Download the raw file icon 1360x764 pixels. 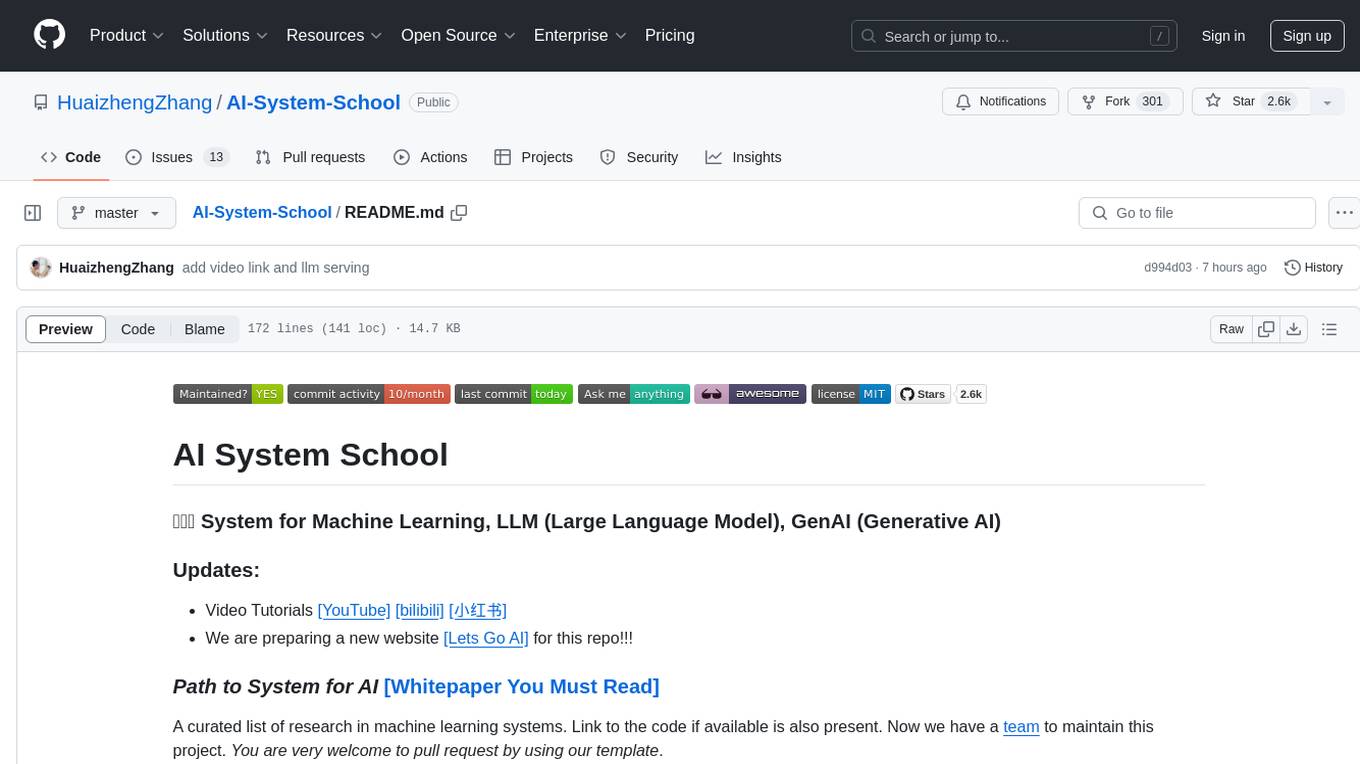1293,329
